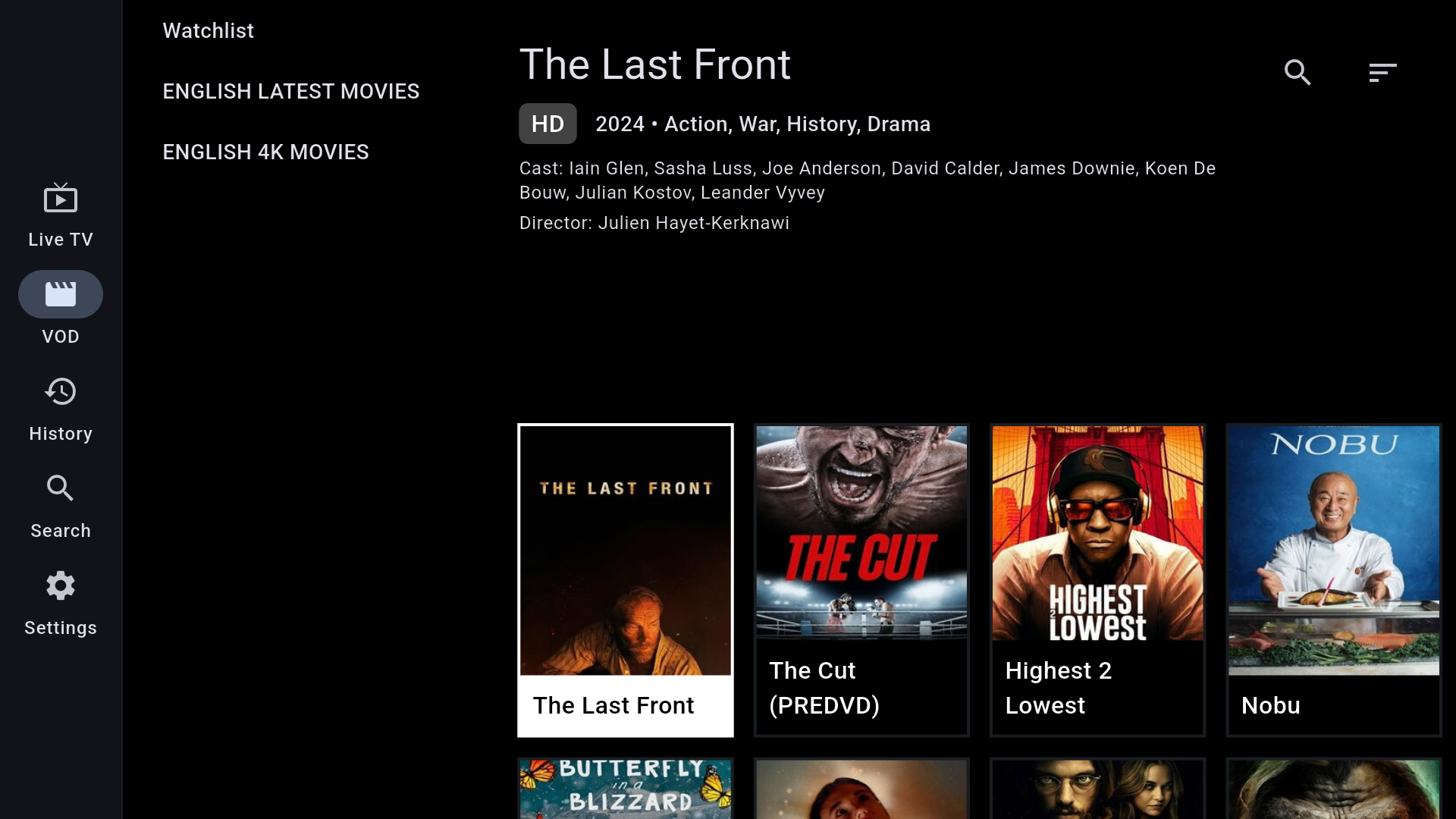Select the VOD clapperboard icon
Image resolution: width=1456 pixels, height=819 pixels.
61,294
